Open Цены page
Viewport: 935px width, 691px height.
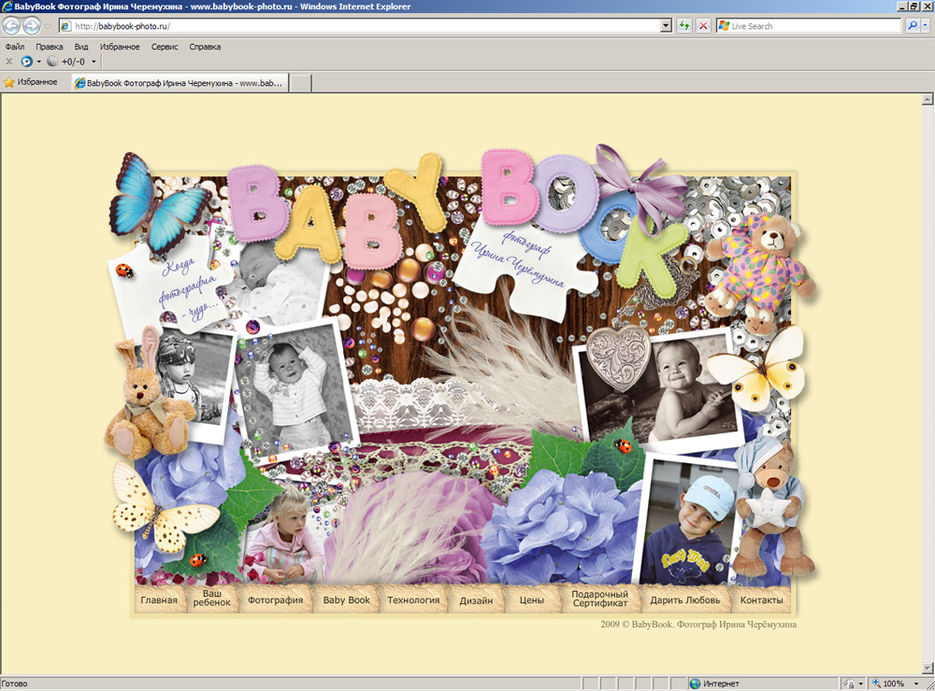tap(531, 600)
